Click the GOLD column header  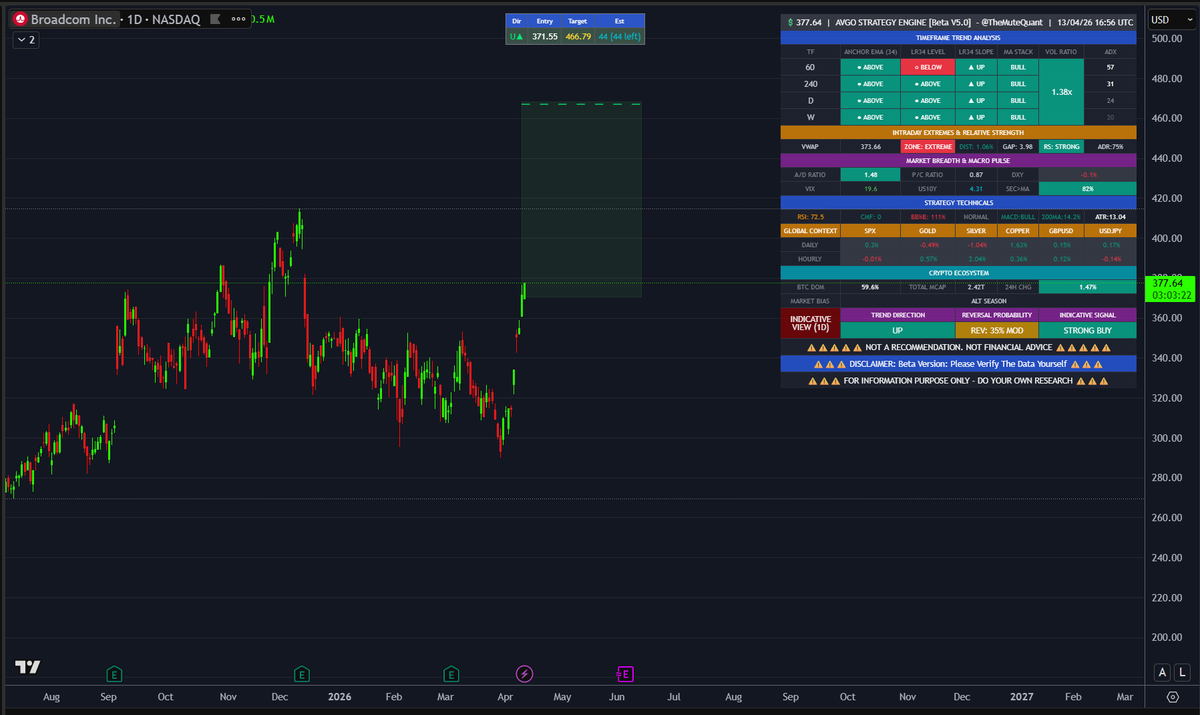tap(927, 230)
